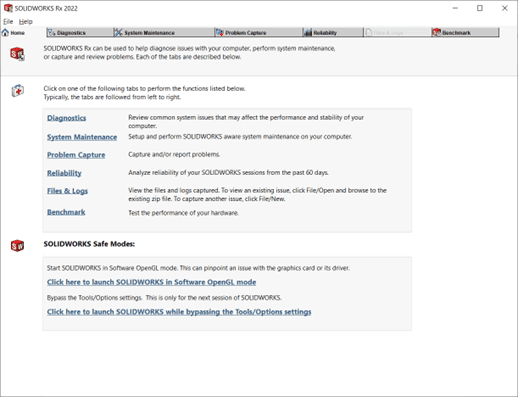Click the Benchmark hyperlink
The height and width of the screenshot is (397, 518).
66,212
